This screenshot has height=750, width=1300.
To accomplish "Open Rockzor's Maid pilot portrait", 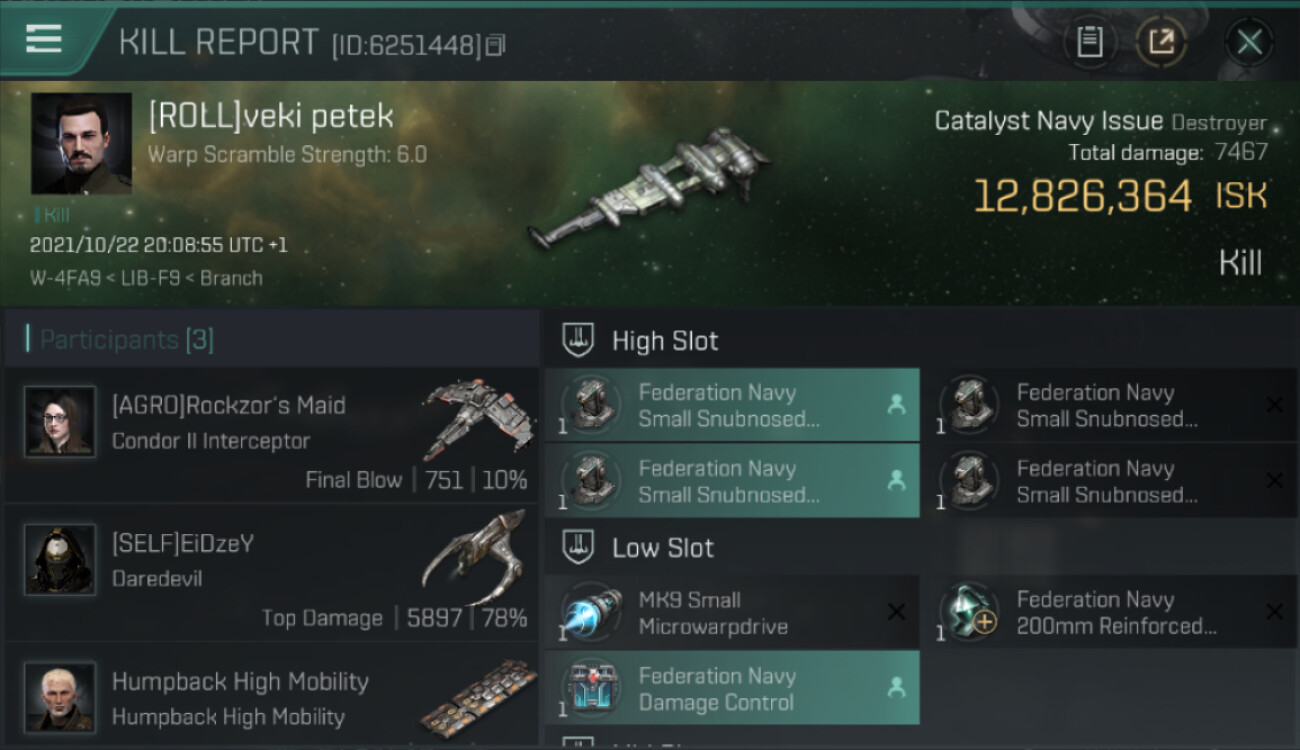I will pos(60,422).
